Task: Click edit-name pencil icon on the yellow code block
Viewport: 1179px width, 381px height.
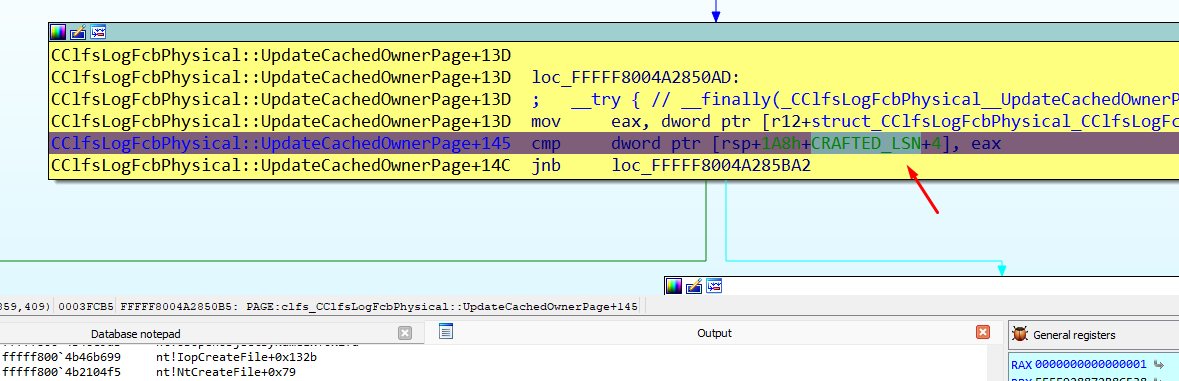Action: [x=78, y=32]
